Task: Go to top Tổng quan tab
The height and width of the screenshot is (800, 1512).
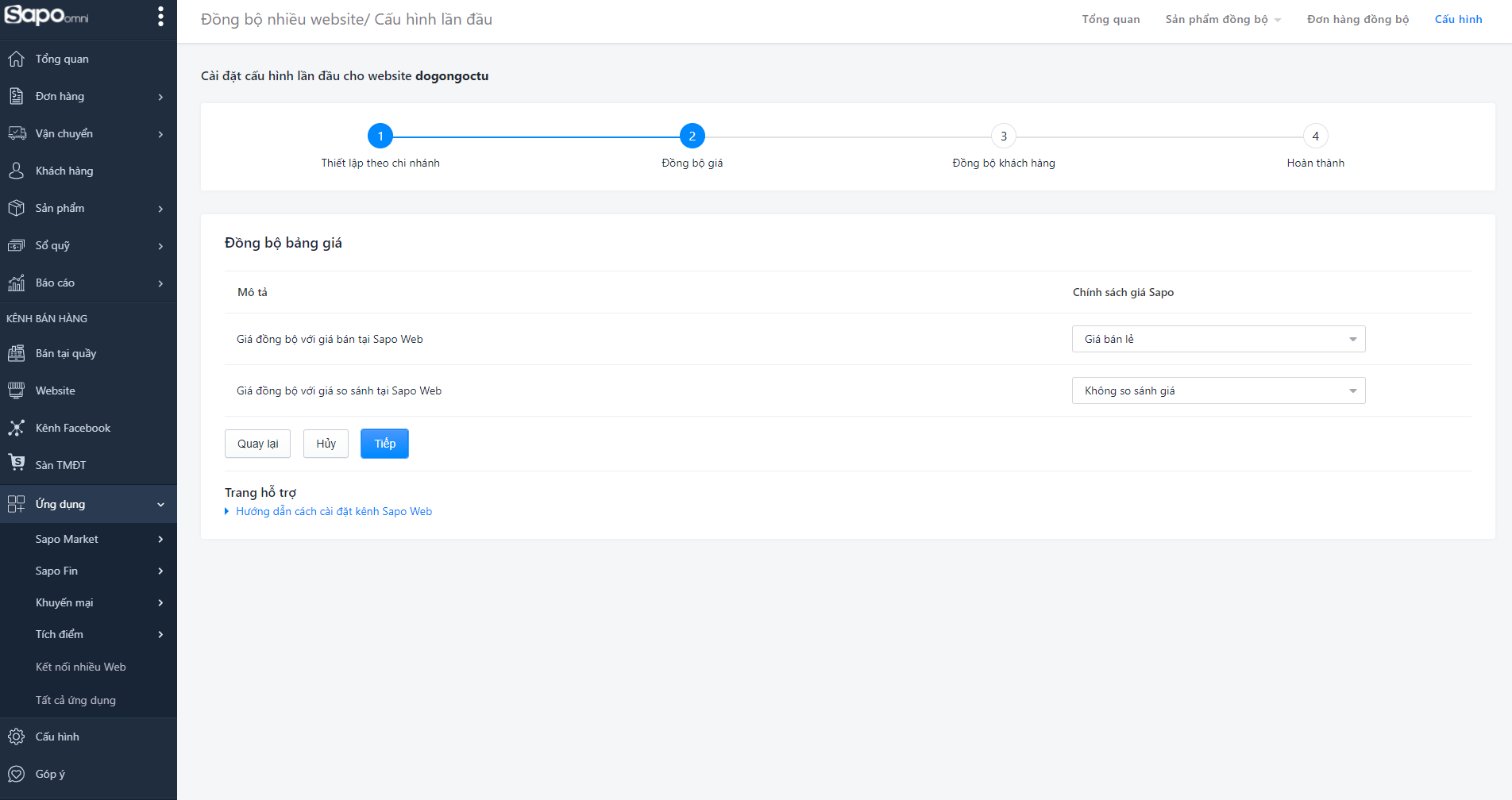Action: click(1110, 19)
